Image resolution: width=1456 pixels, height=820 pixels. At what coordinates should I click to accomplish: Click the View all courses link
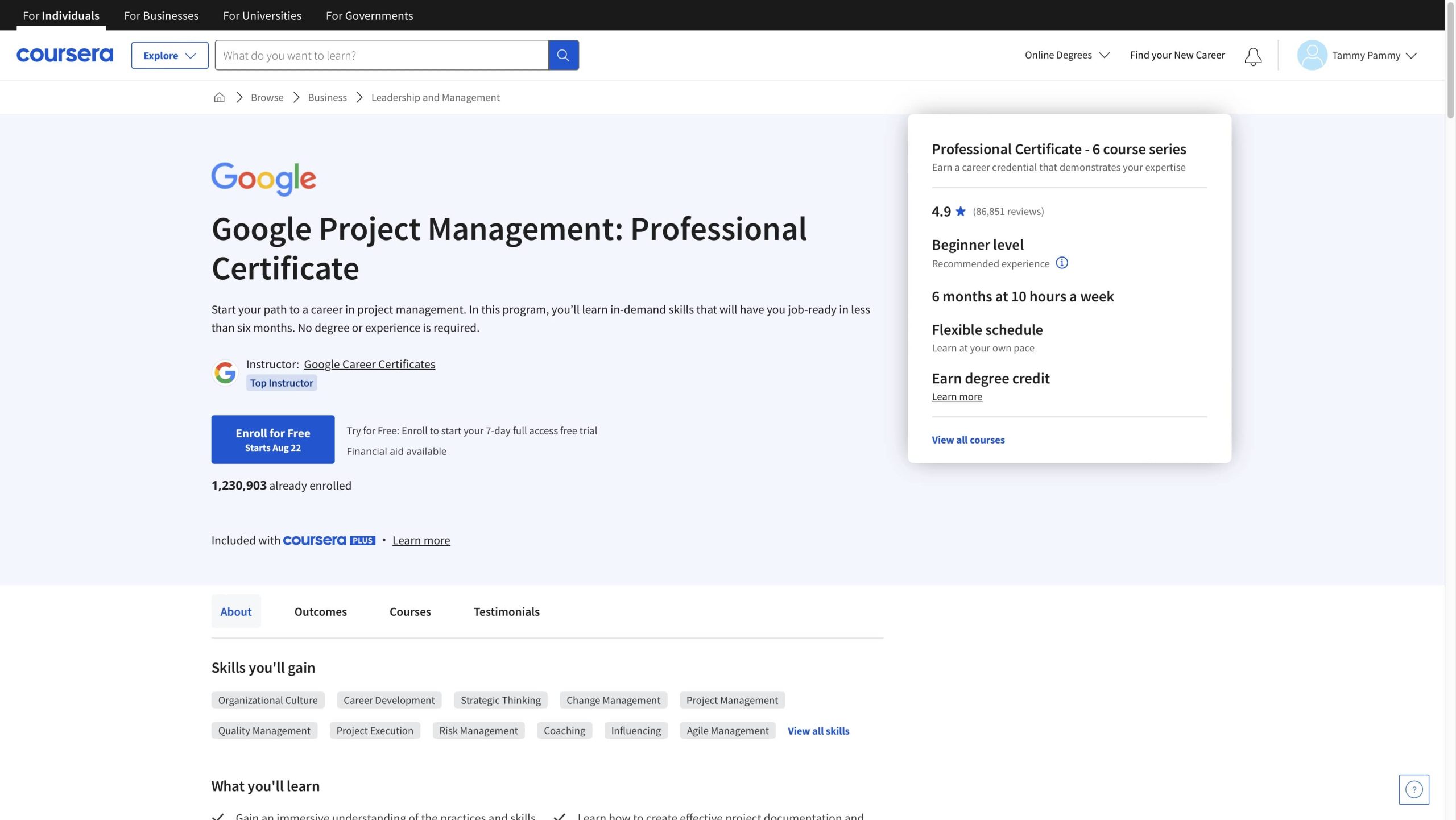[967, 440]
